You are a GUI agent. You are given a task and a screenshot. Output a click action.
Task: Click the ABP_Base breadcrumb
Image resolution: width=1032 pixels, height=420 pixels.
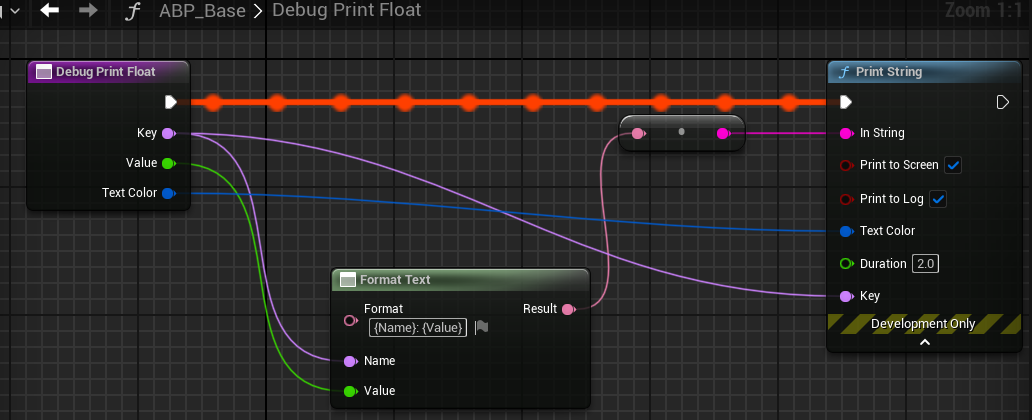201,11
